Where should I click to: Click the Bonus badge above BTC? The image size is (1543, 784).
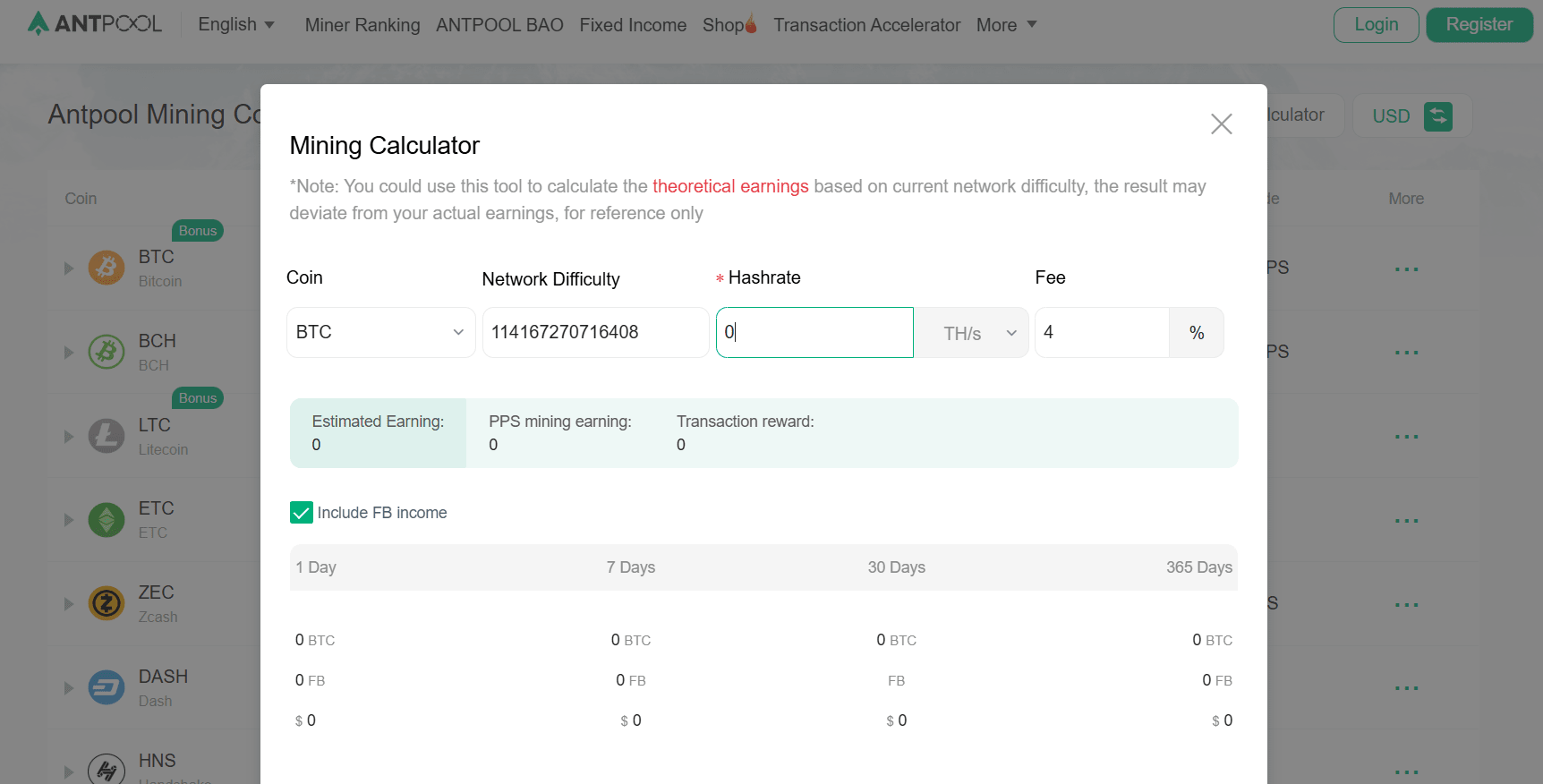tap(198, 231)
